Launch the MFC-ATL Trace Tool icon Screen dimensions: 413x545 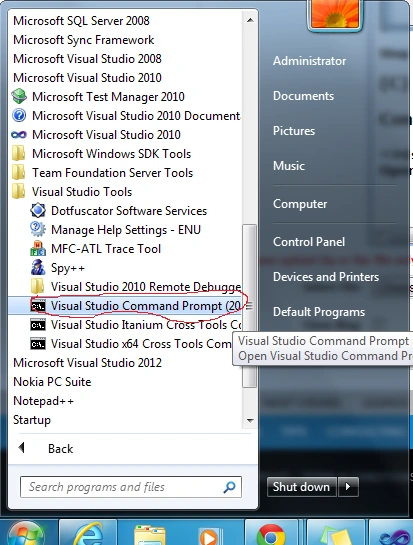(x=38, y=249)
